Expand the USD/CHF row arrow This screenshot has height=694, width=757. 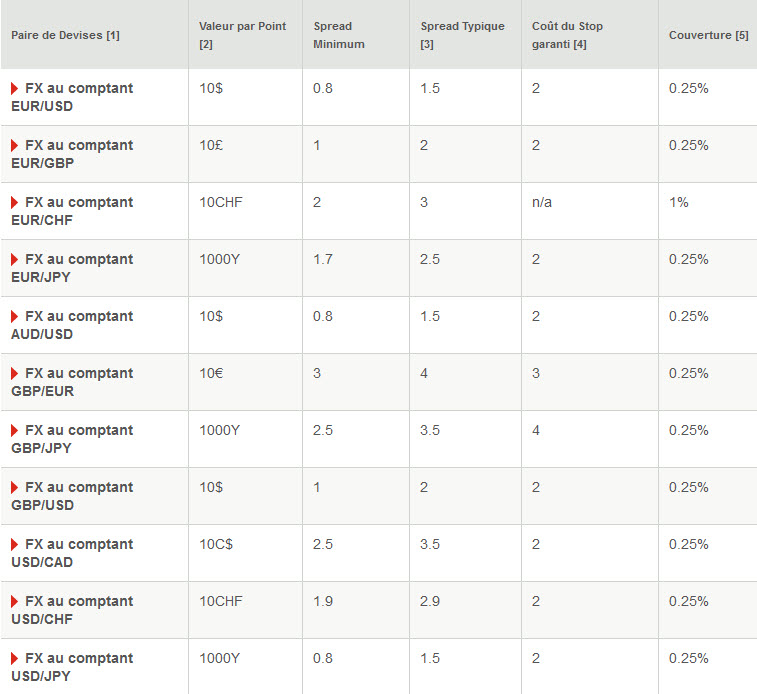point(15,602)
